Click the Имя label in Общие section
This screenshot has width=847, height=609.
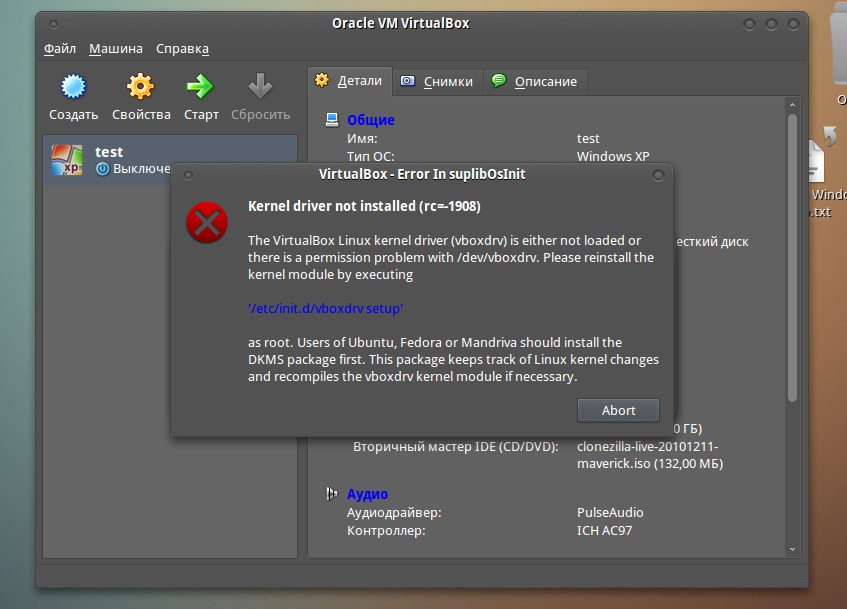[362, 138]
